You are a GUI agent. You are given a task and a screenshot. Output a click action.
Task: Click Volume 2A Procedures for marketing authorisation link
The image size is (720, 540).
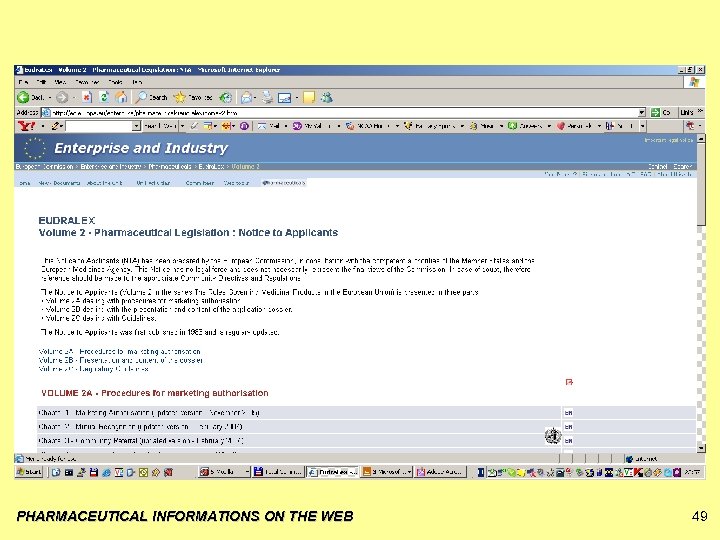(120, 352)
